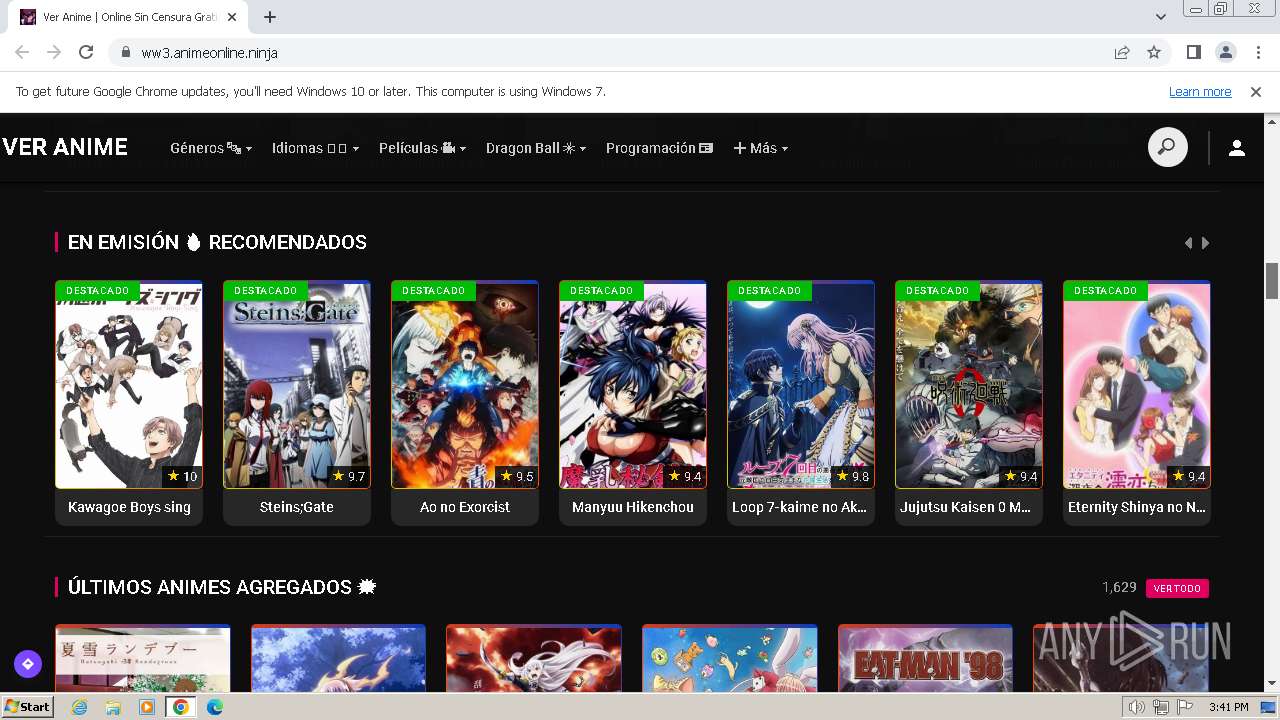
Task: Select the Kawagoe Boys sing poster
Action: [129, 384]
